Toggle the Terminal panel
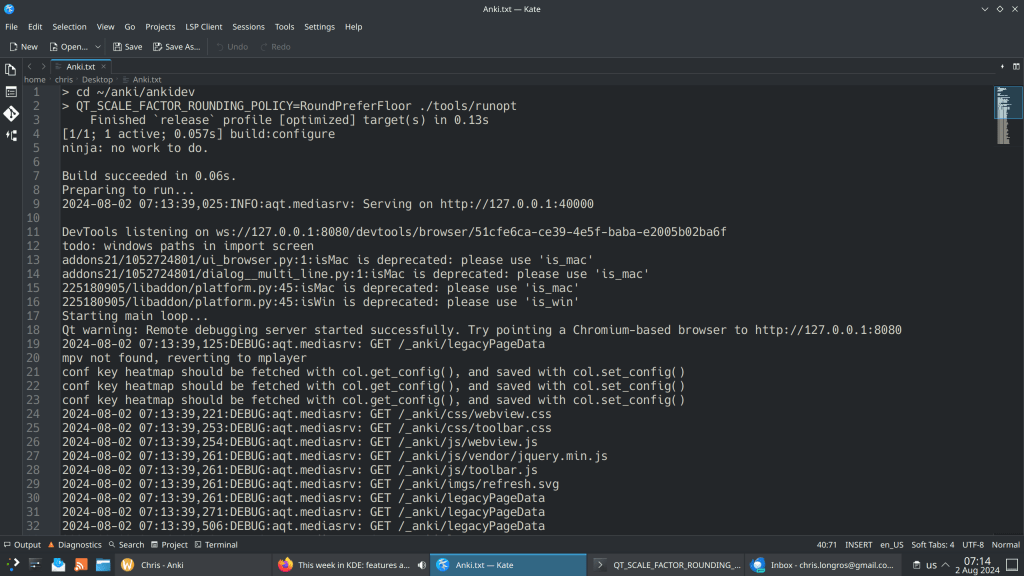 point(215,545)
